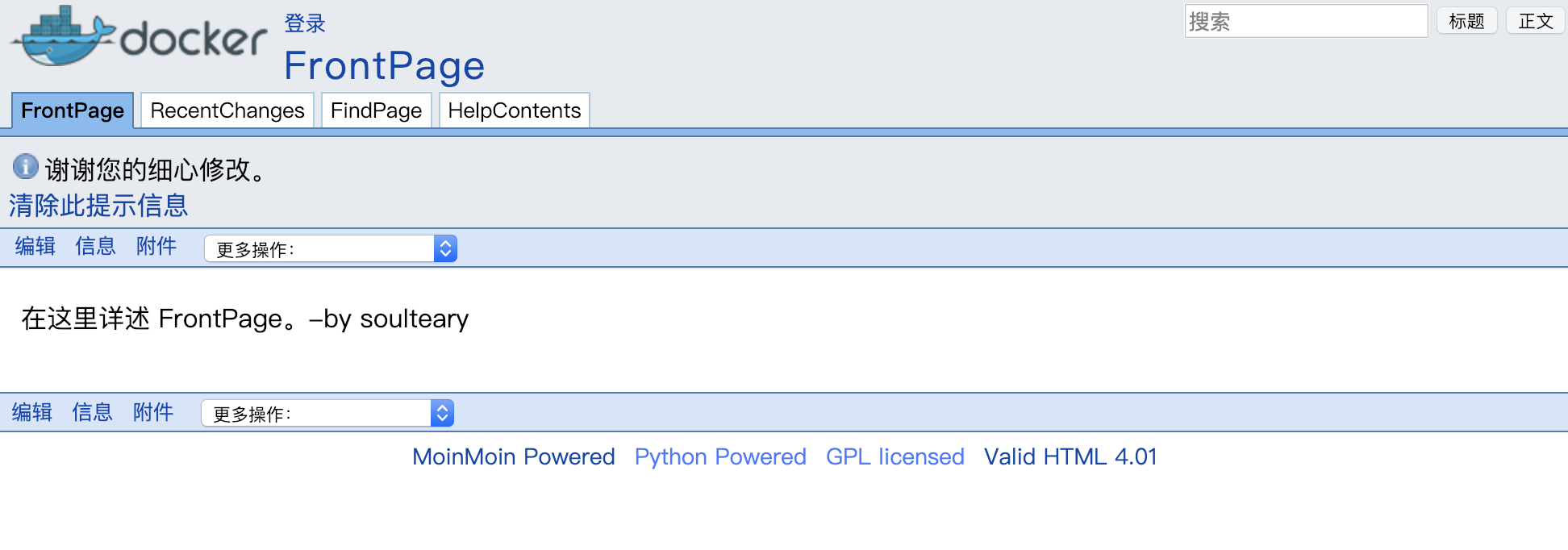
Task: Open the FindPage tab
Action: click(376, 110)
